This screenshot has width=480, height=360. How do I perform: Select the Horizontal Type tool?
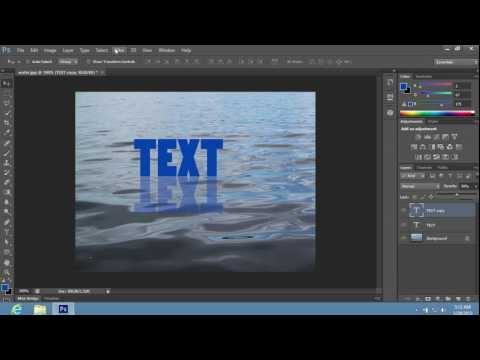[7, 231]
